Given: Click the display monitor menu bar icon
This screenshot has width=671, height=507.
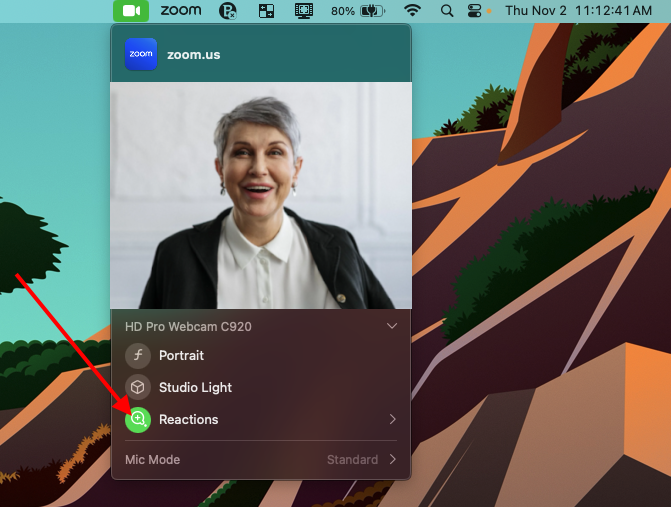Looking at the screenshot, I should pyautogui.click(x=304, y=11).
